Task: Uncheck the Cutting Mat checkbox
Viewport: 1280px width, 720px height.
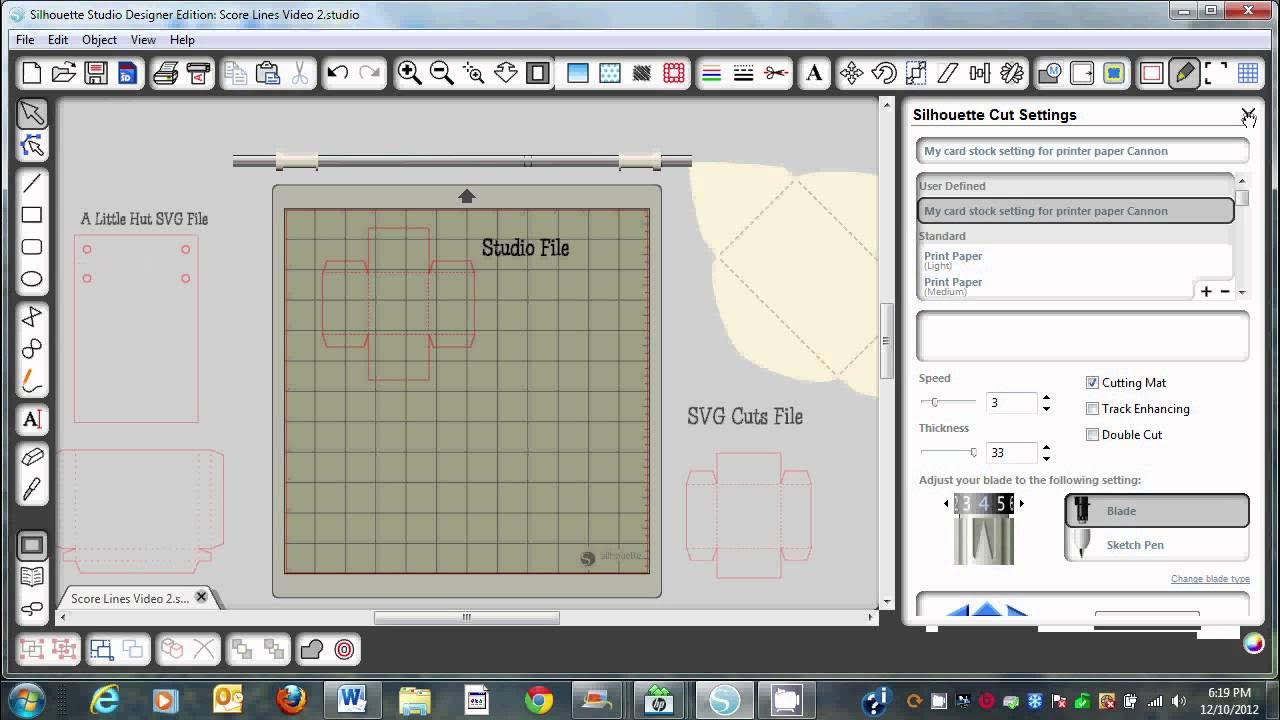Action: [x=1092, y=383]
